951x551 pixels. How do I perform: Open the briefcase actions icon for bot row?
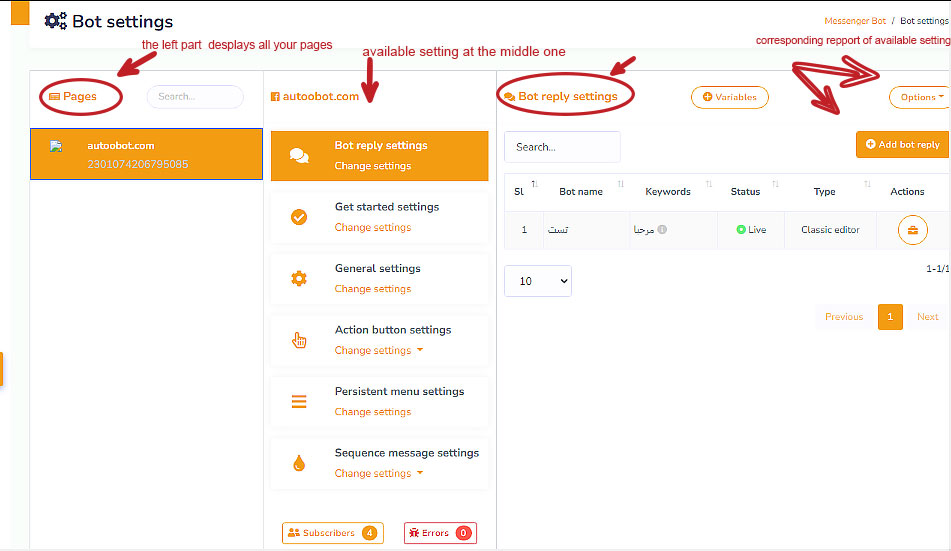tap(913, 230)
